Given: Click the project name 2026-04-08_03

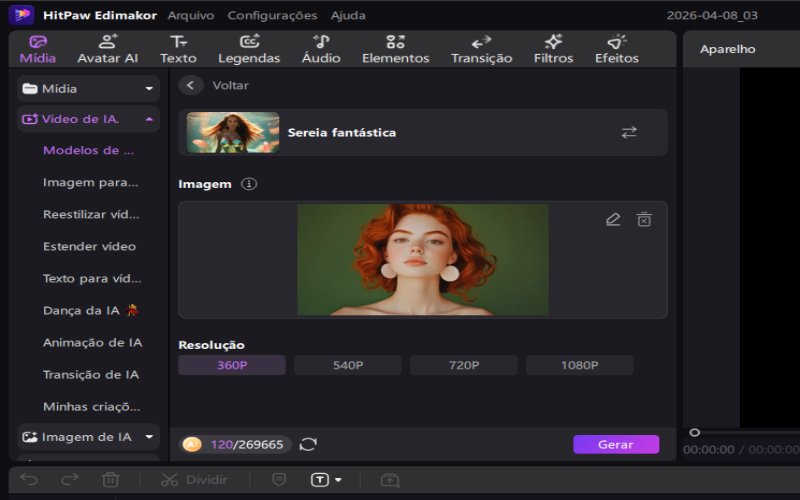Looking at the screenshot, I should 712,15.
